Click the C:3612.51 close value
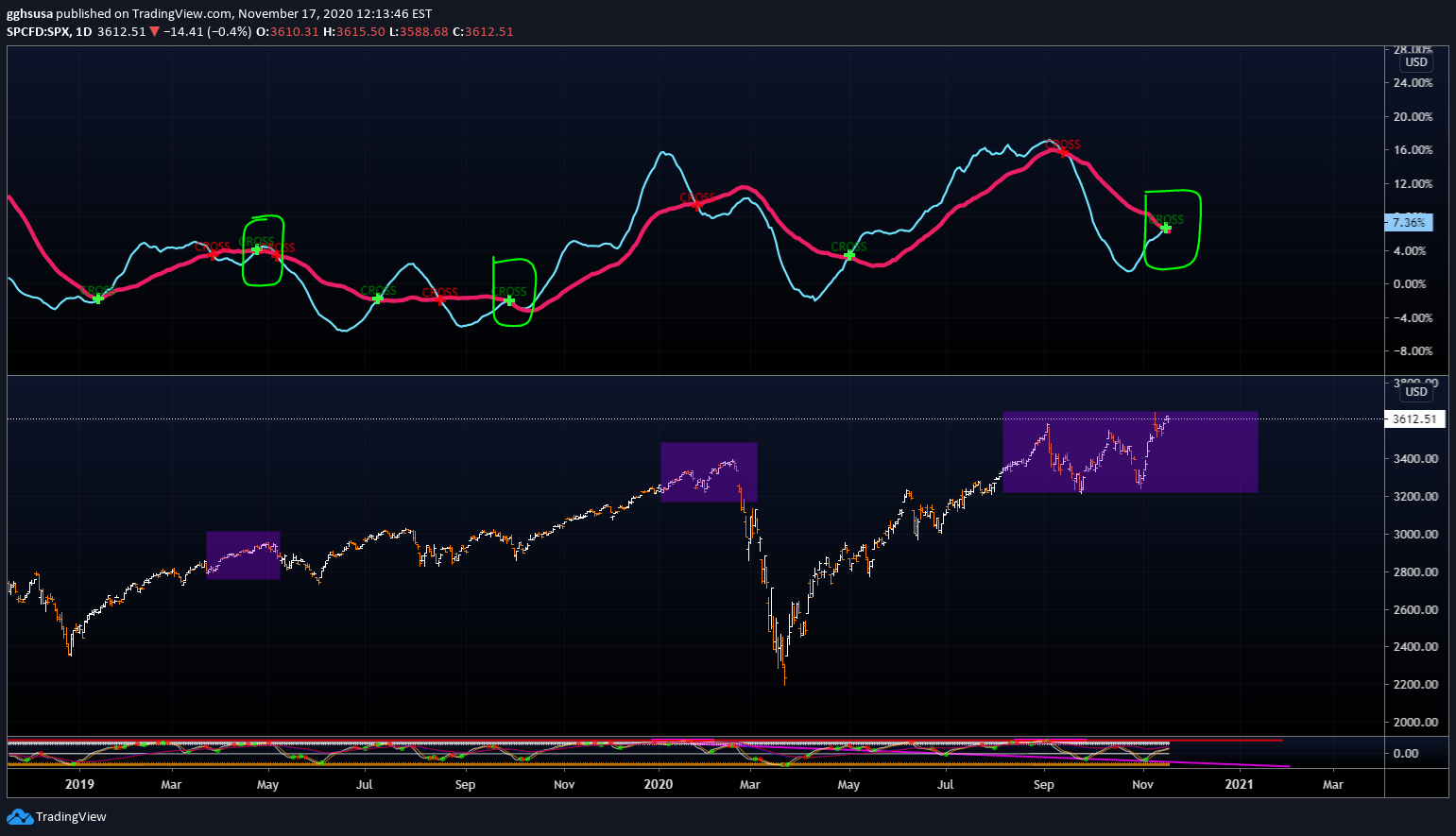The height and width of the screenshot is (836, 1456). pos(483,31)
